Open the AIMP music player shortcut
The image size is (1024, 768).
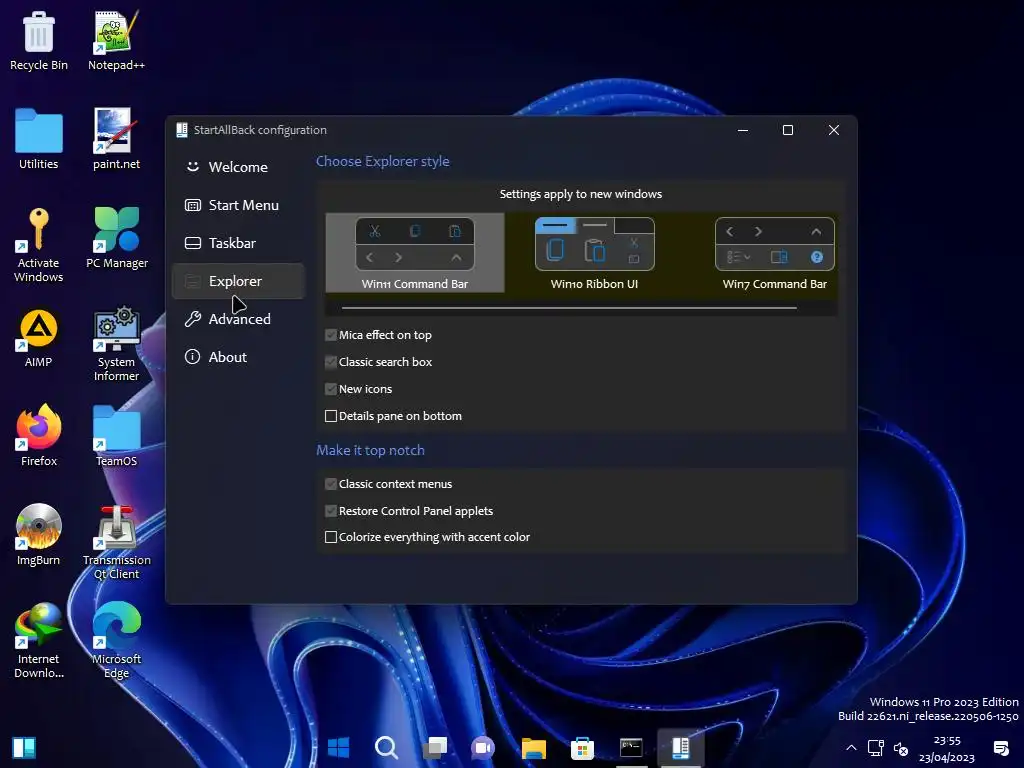coord(39,338)
